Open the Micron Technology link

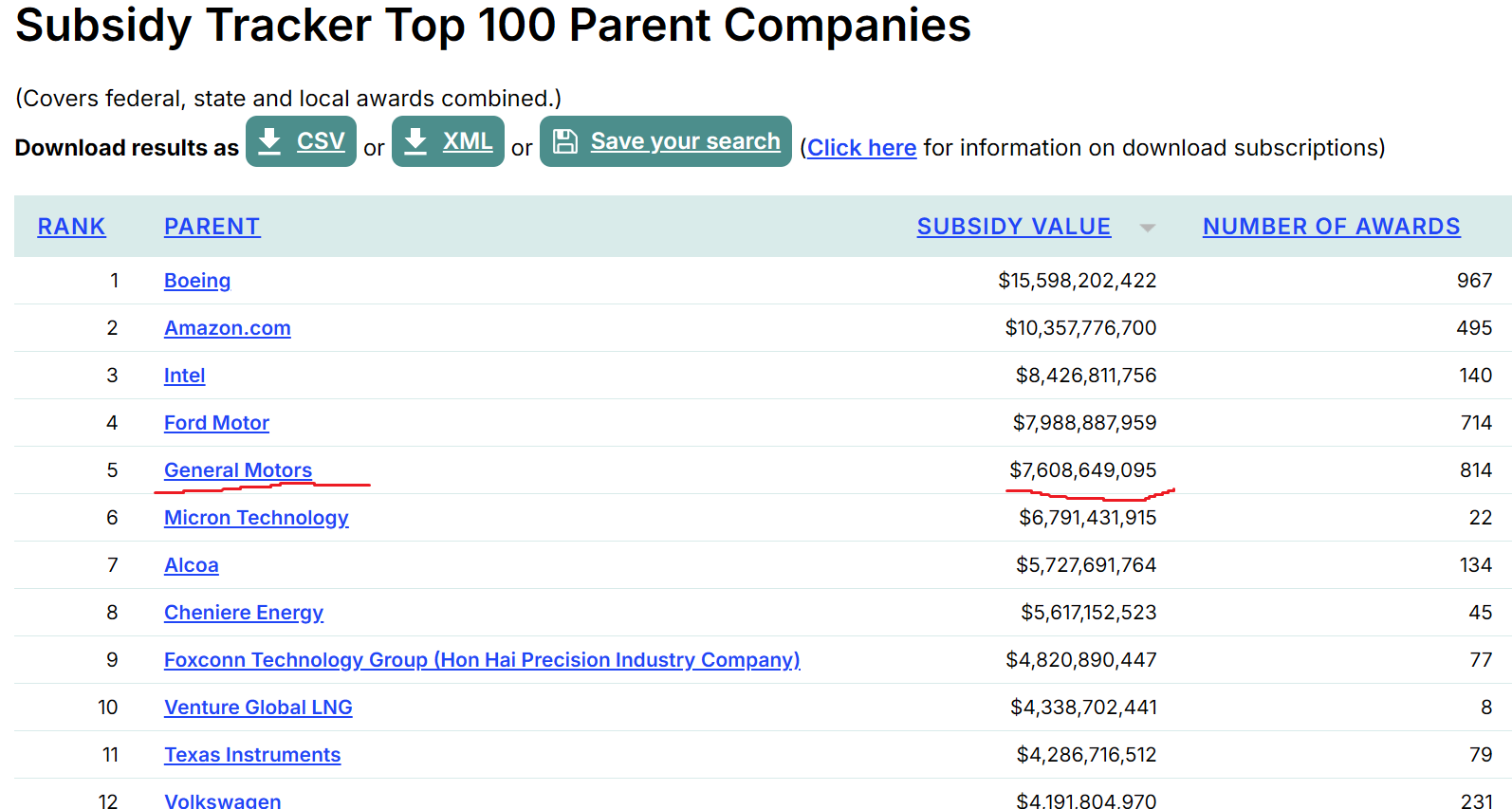[x=256, y=518]
